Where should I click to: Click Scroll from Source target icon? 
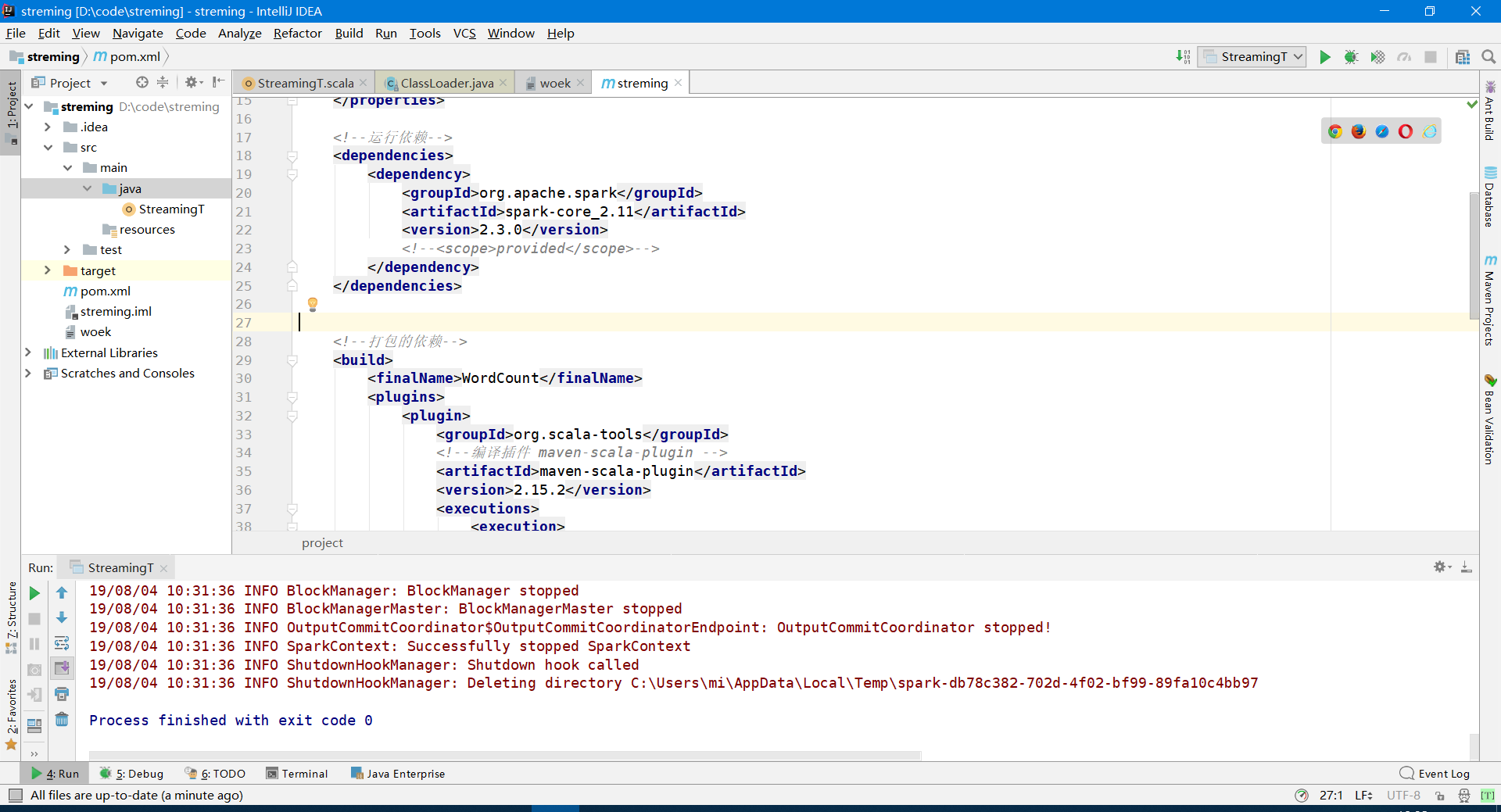pos(142,82)
